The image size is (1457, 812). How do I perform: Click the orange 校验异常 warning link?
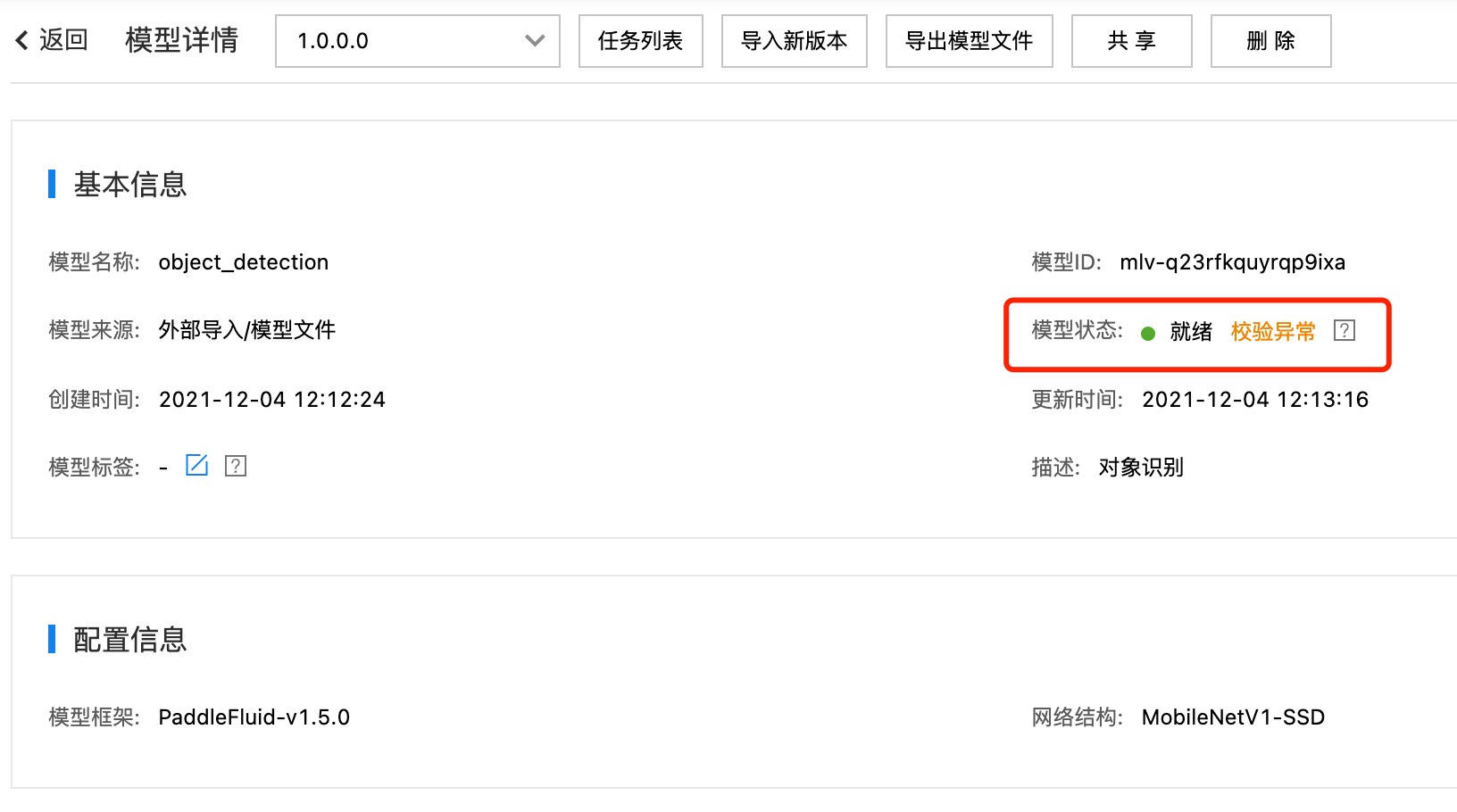1273,332
